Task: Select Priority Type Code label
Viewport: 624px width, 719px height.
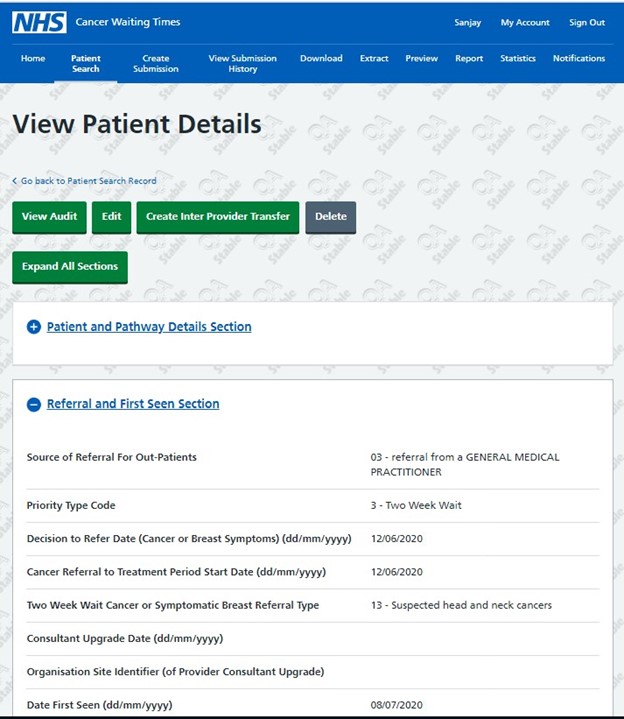Action: [71, 505]
